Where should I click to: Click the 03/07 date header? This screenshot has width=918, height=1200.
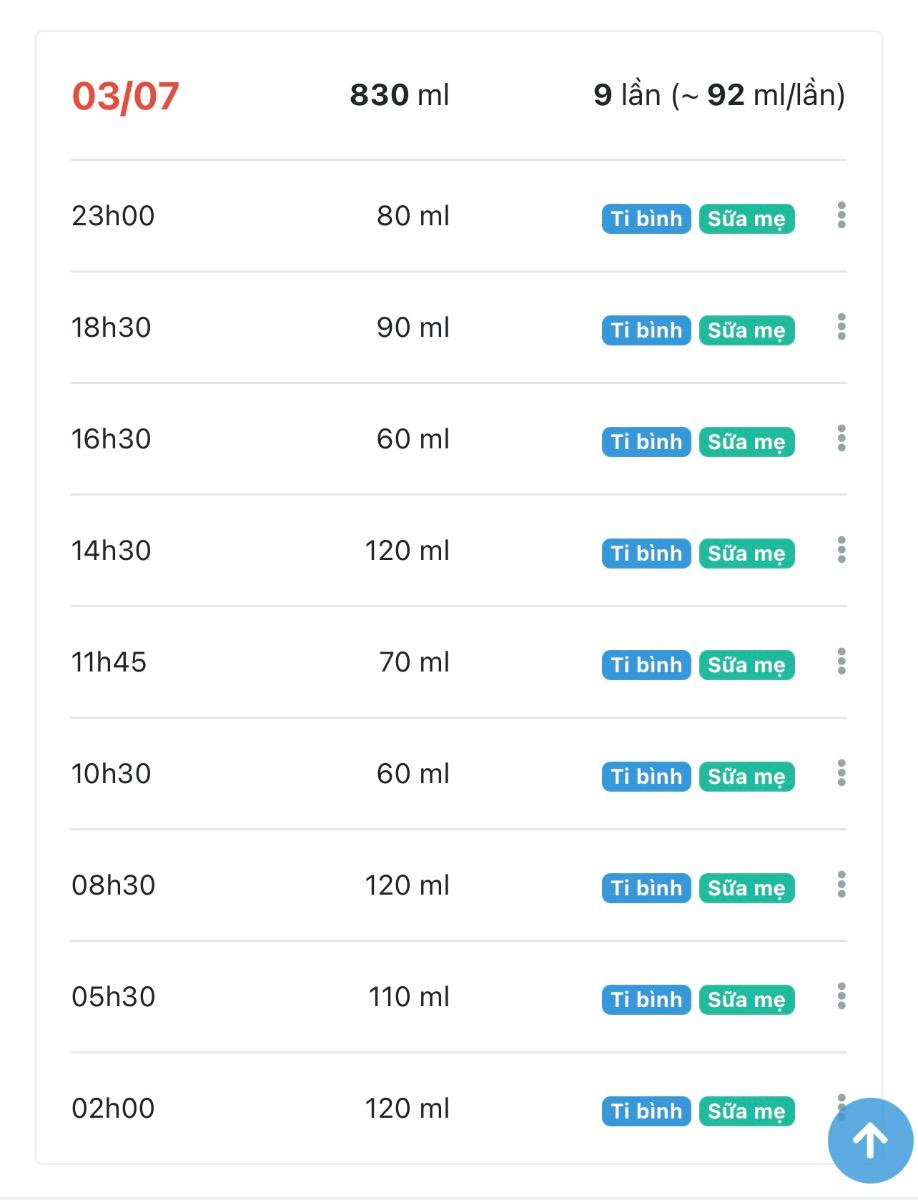pyautogui.click(x=126, y=97)
